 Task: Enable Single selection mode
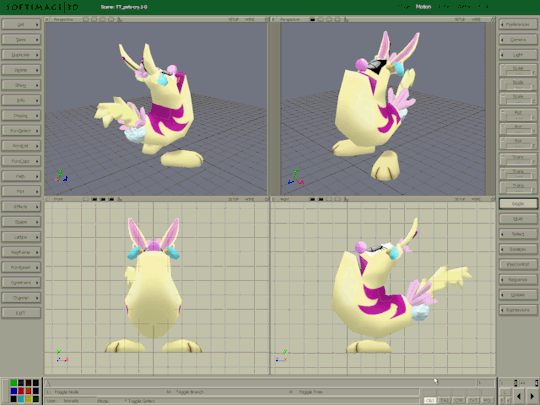(518, 204)
